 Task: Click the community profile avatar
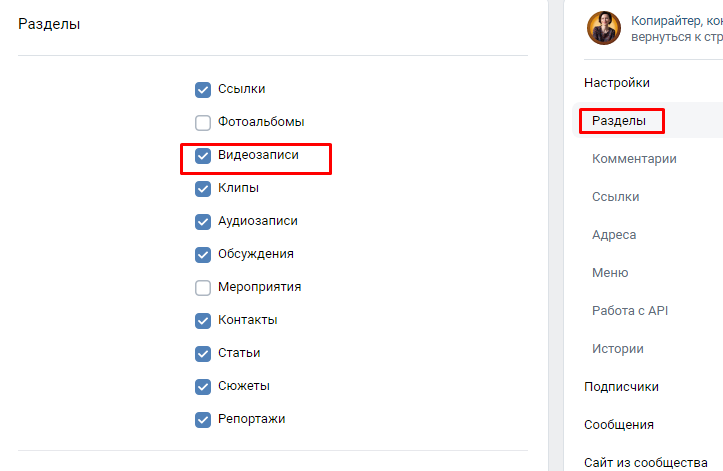(x=604, y=28)
